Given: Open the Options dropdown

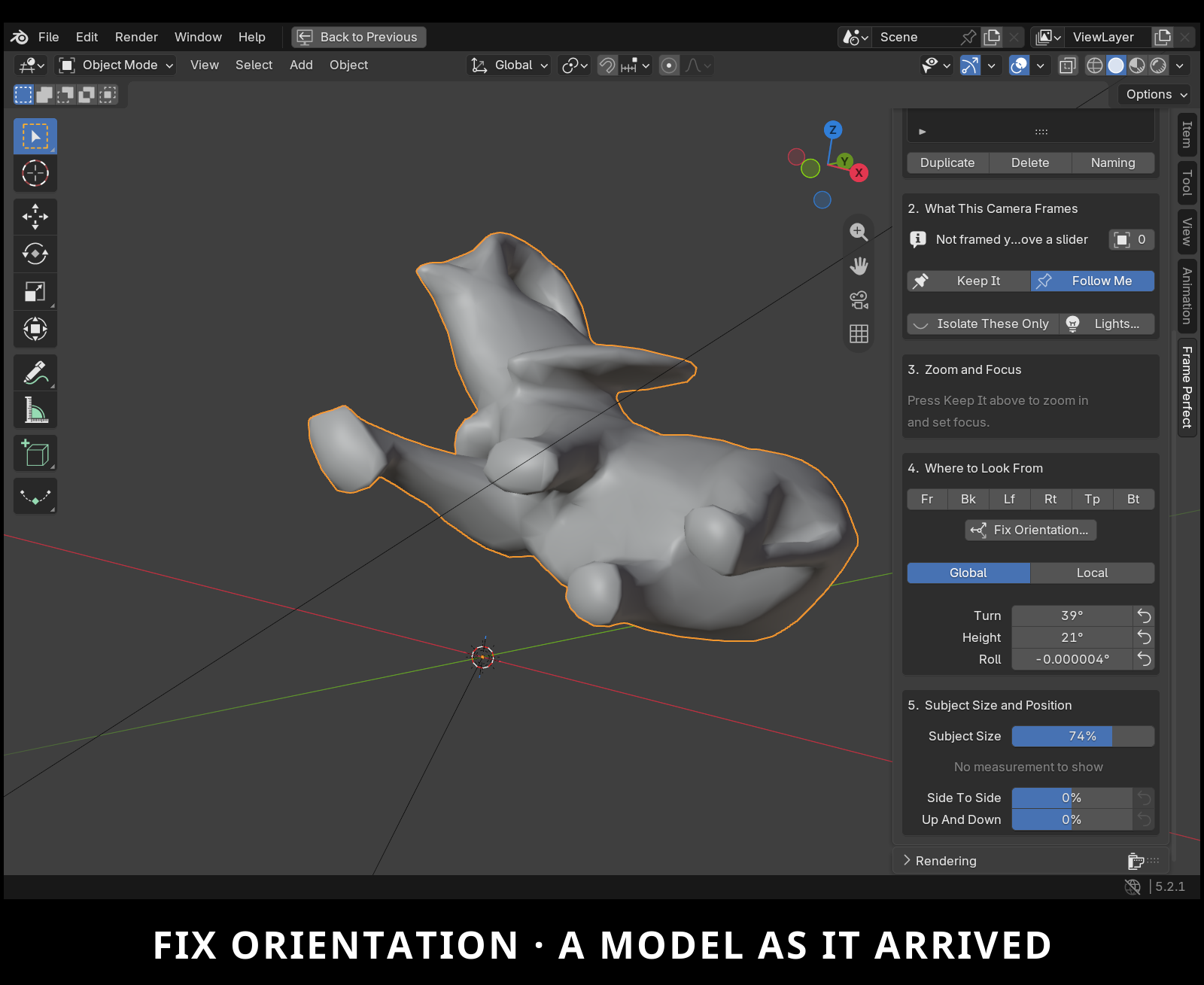Looking at the screenshot, I should (1157, 94).
